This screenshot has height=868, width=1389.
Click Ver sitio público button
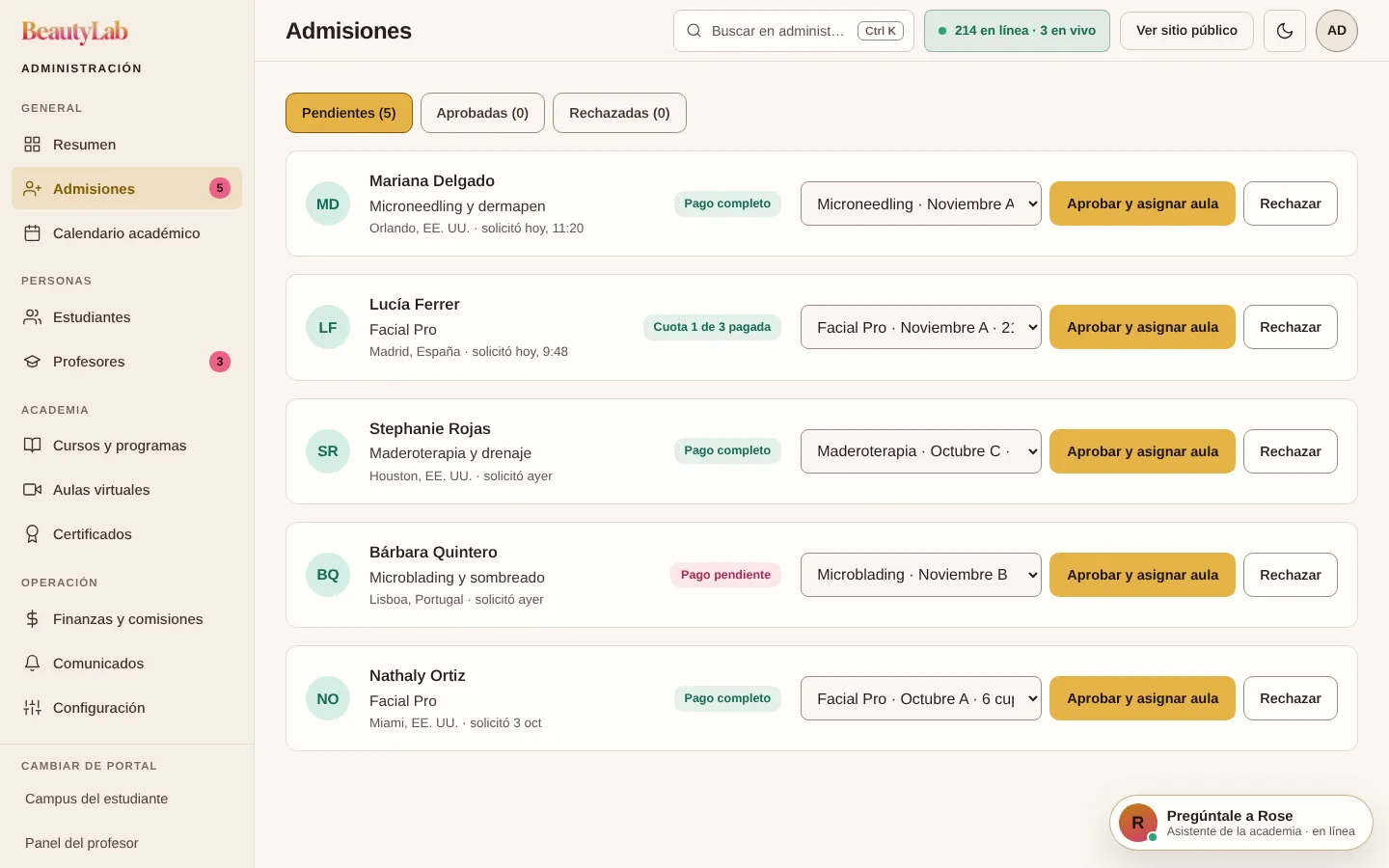pos(1186,31)
